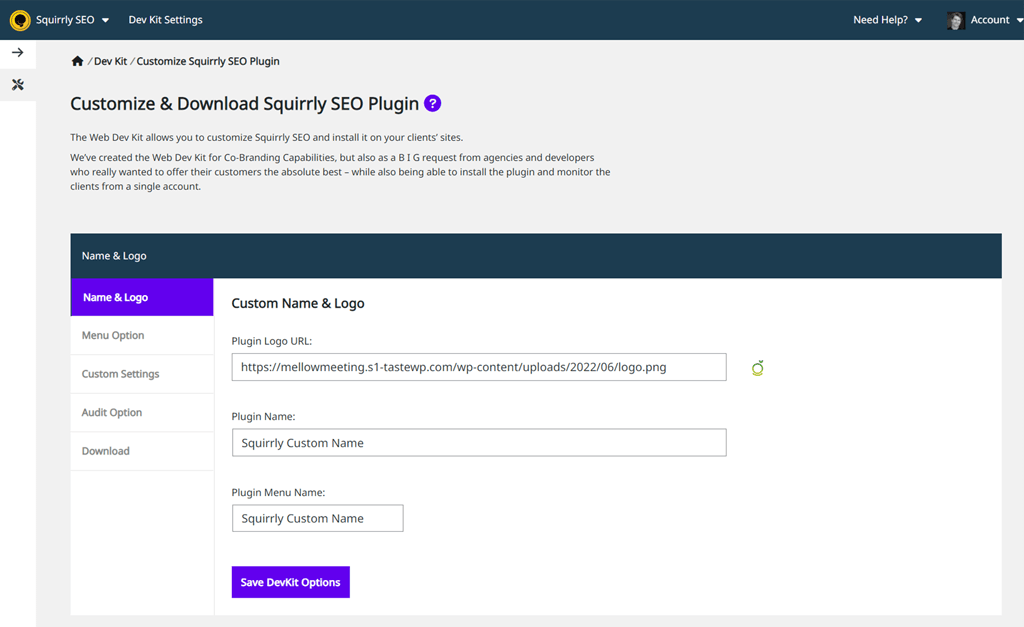Focus the Plugin Name field

(479, 443)
